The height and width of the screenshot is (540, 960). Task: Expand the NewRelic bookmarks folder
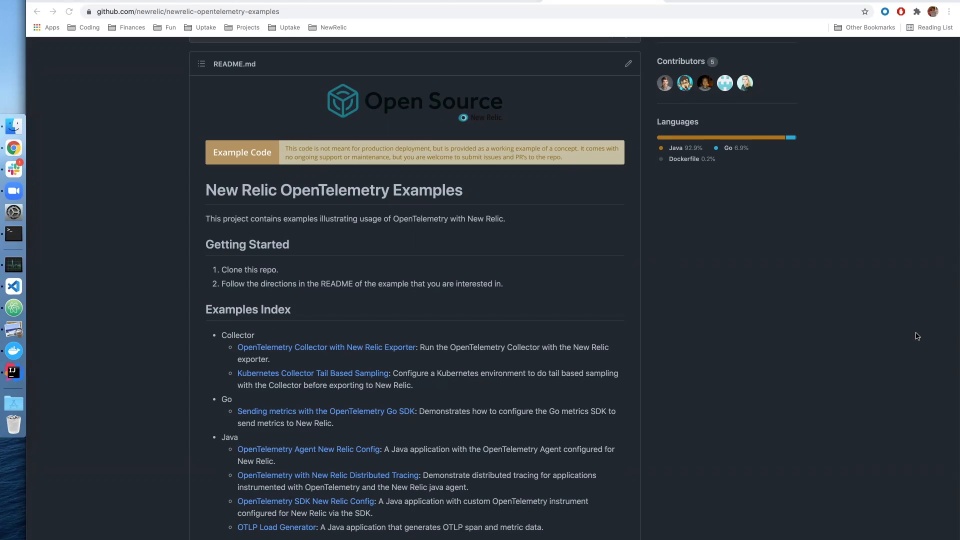pyautogui.click(x=327, y=28)
